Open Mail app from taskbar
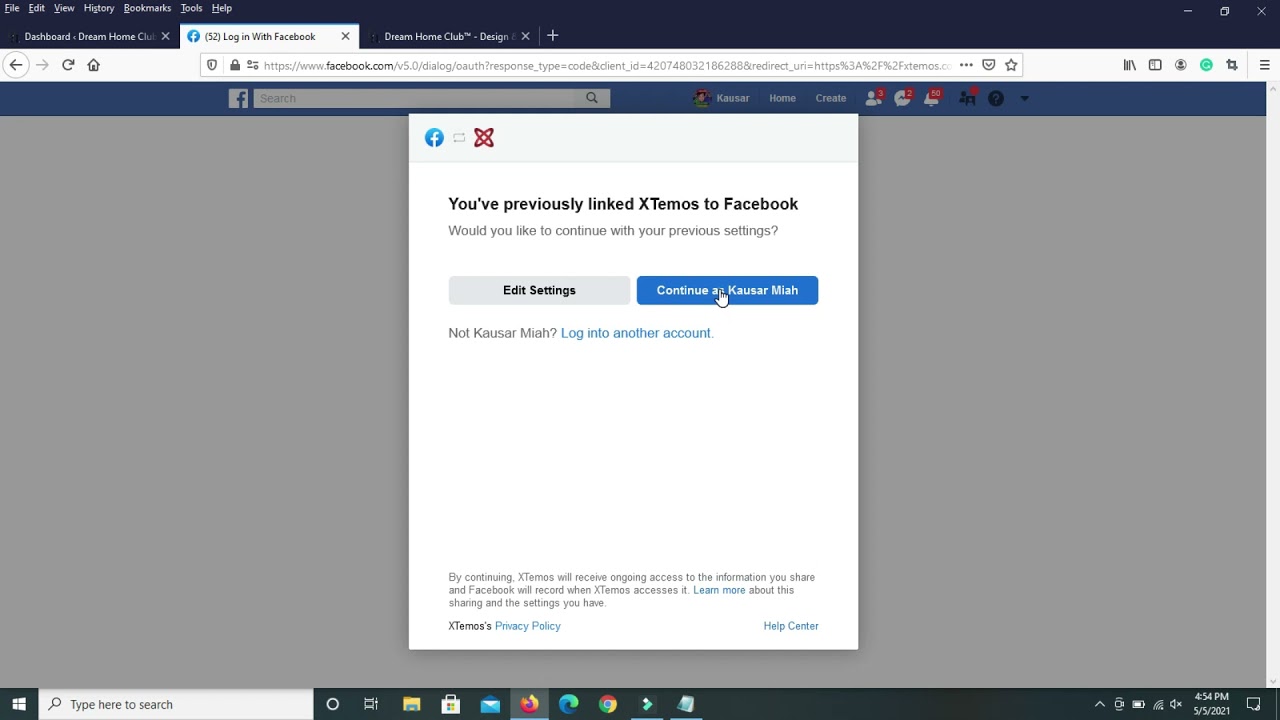 [490, 704]
